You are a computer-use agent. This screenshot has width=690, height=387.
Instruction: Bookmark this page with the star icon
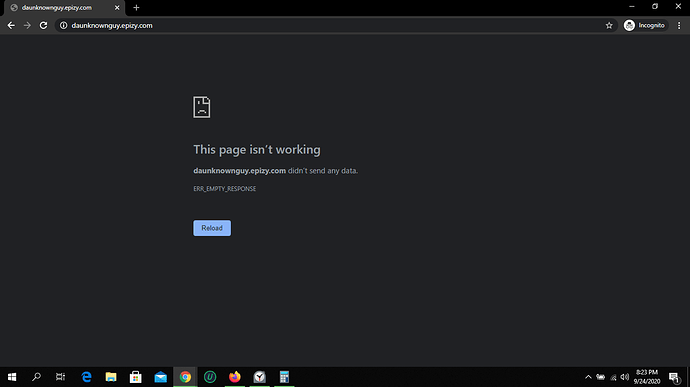coord(609,26)
